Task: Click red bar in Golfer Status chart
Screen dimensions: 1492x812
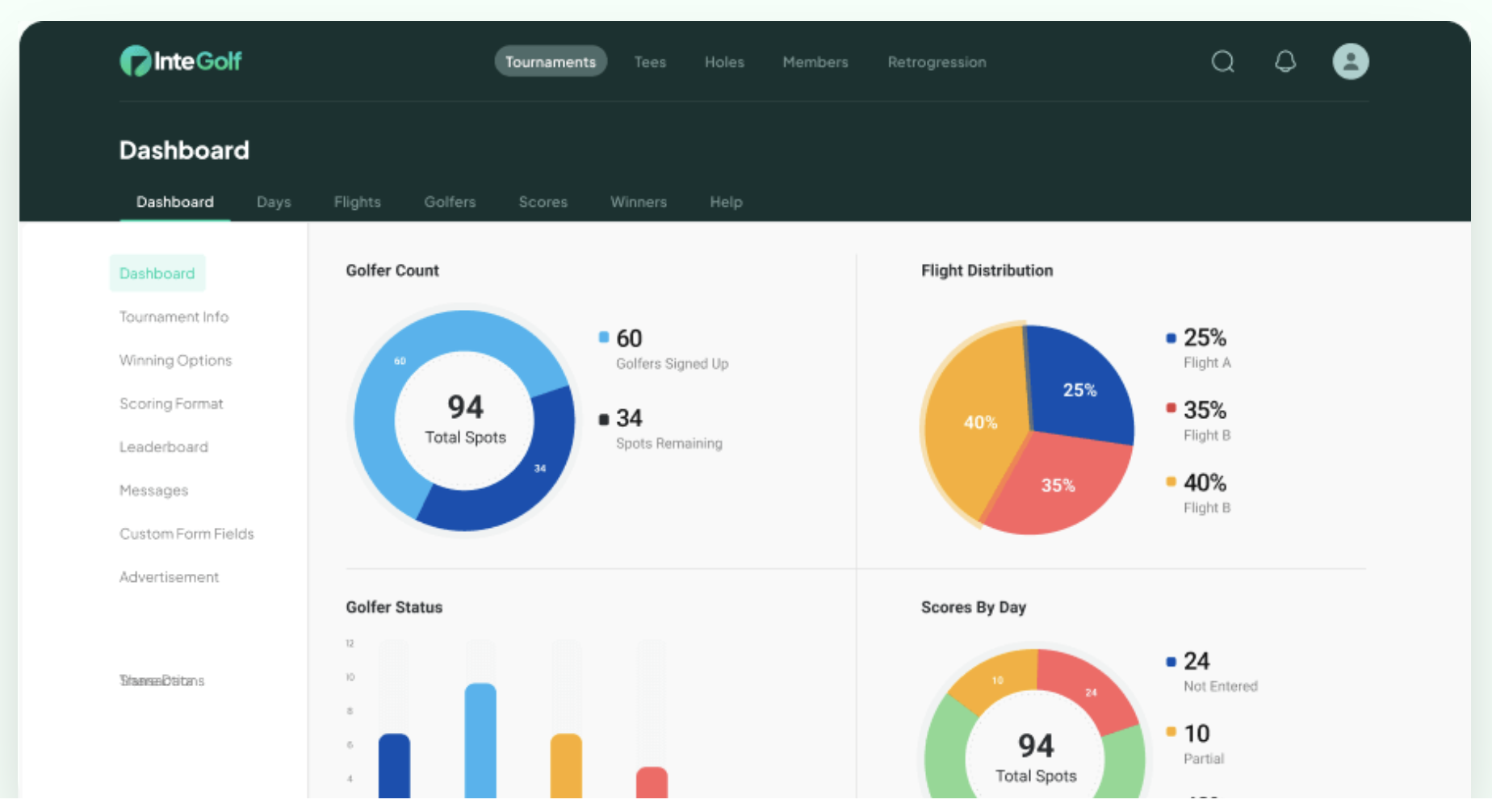Action: tap(652, 783)
